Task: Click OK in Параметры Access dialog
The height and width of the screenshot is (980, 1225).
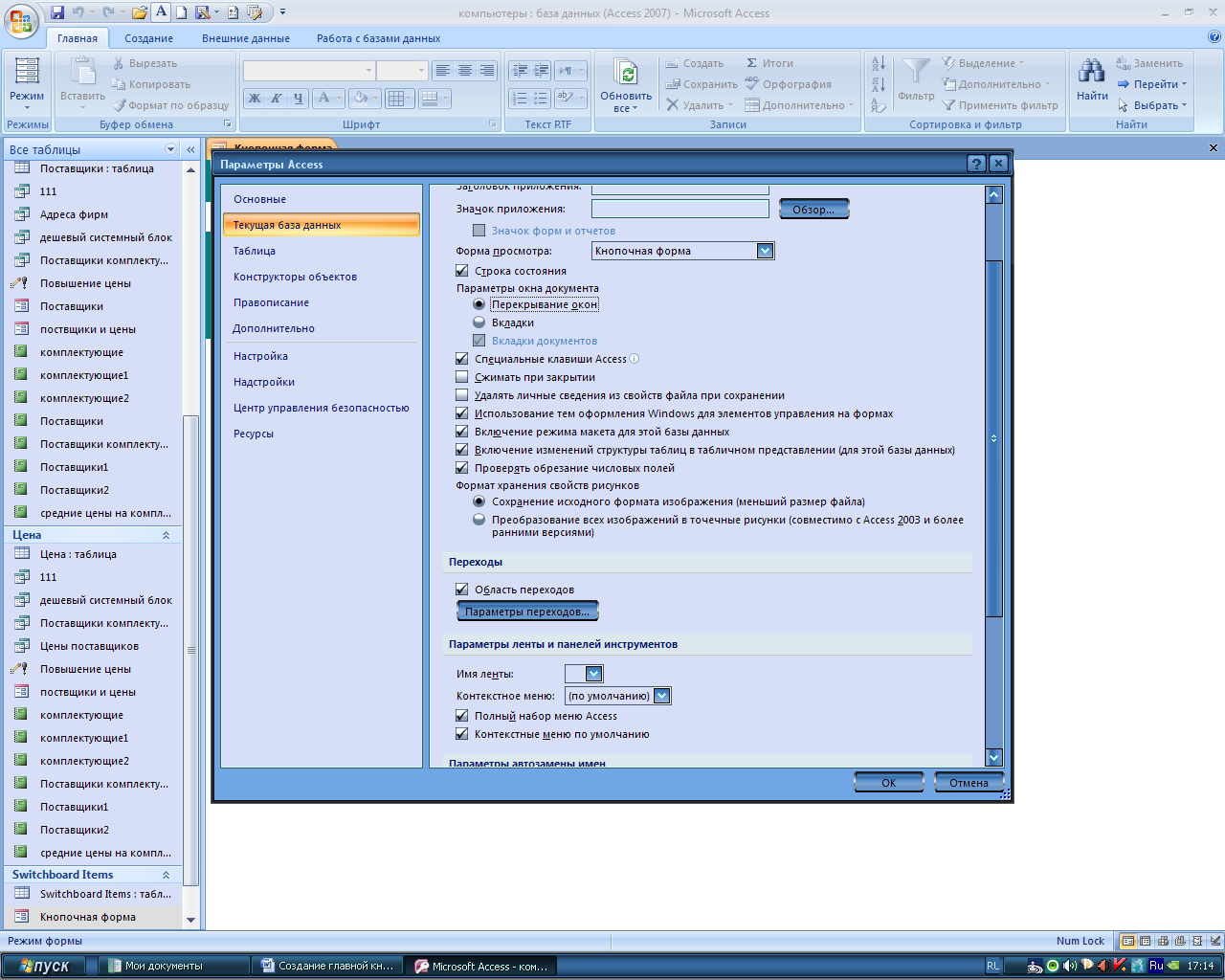Action: click(x=889, y=783)
